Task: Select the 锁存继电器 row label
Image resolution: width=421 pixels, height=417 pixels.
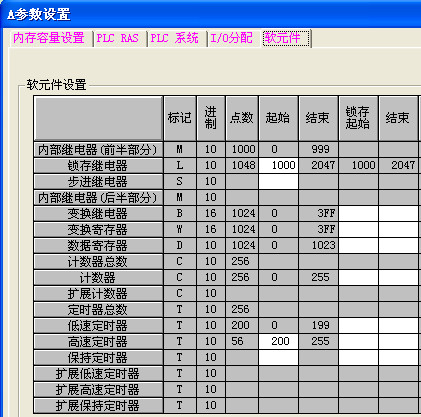Action: [98, 165]
